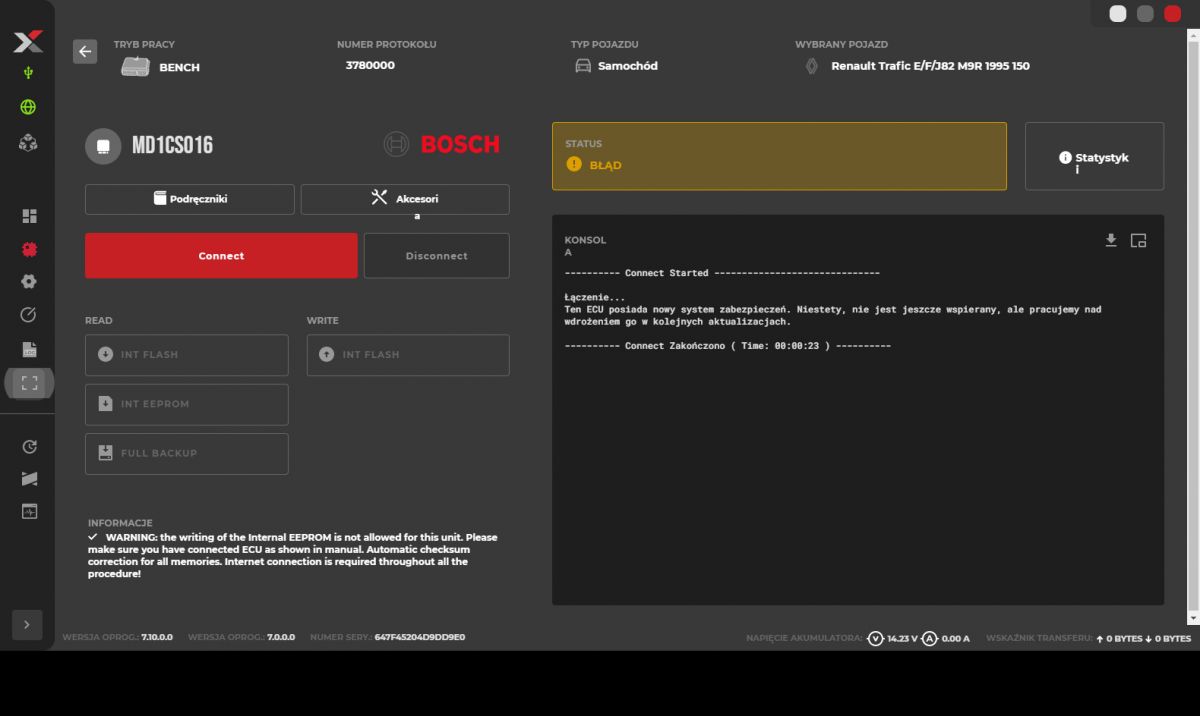The width and height of the screenshot is (1200, 716).
Task: Select INT FLASH under WRITE
Action: tap(408, 355)
